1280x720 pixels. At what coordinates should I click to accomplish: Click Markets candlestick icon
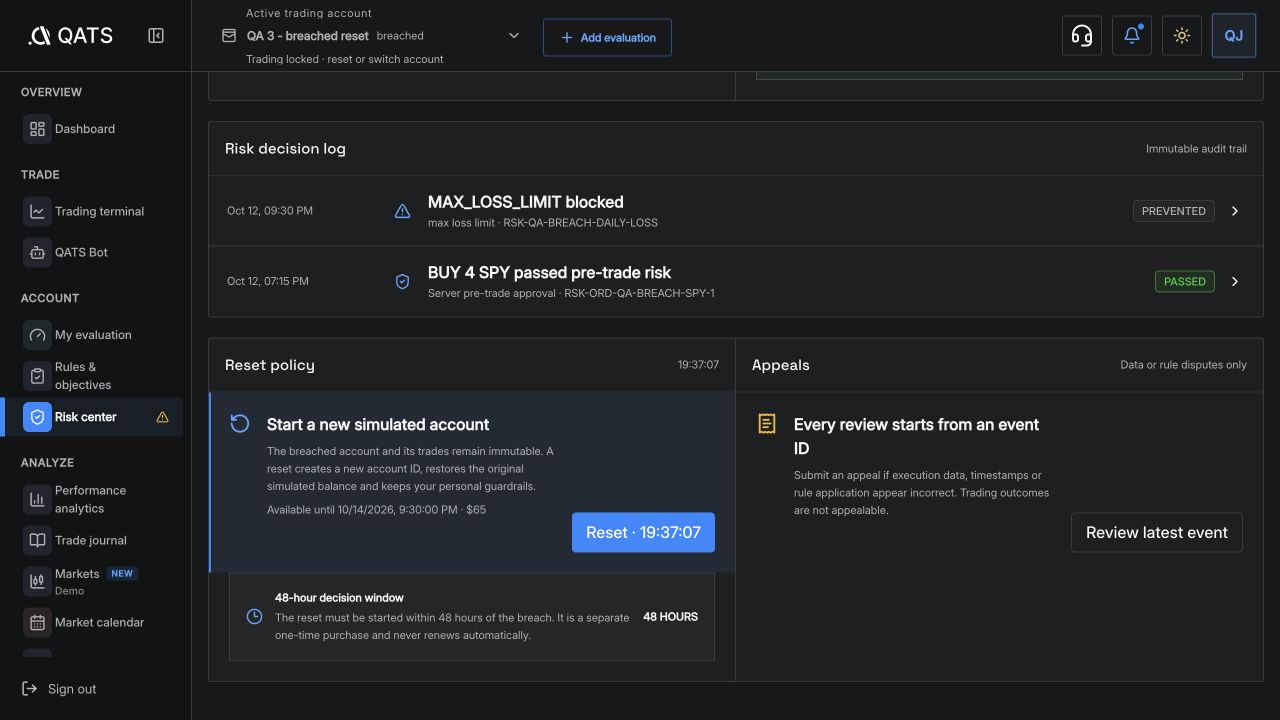click(x=38, y=581)
